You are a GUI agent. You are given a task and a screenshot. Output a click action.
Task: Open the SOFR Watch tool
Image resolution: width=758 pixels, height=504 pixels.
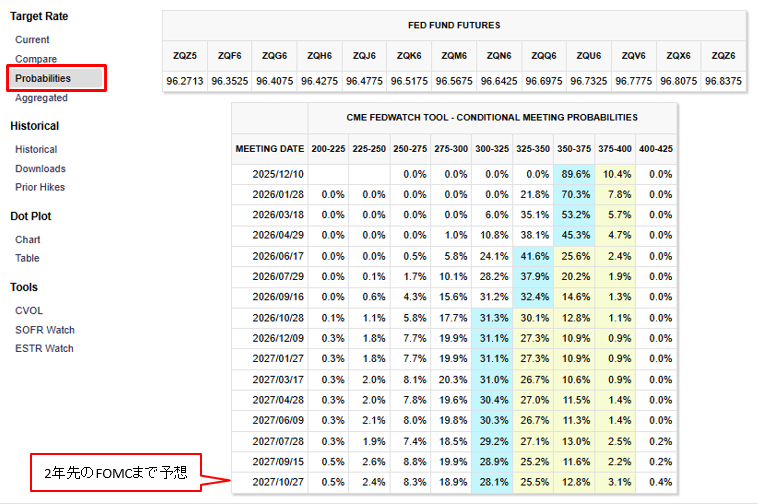coord(45,330)
